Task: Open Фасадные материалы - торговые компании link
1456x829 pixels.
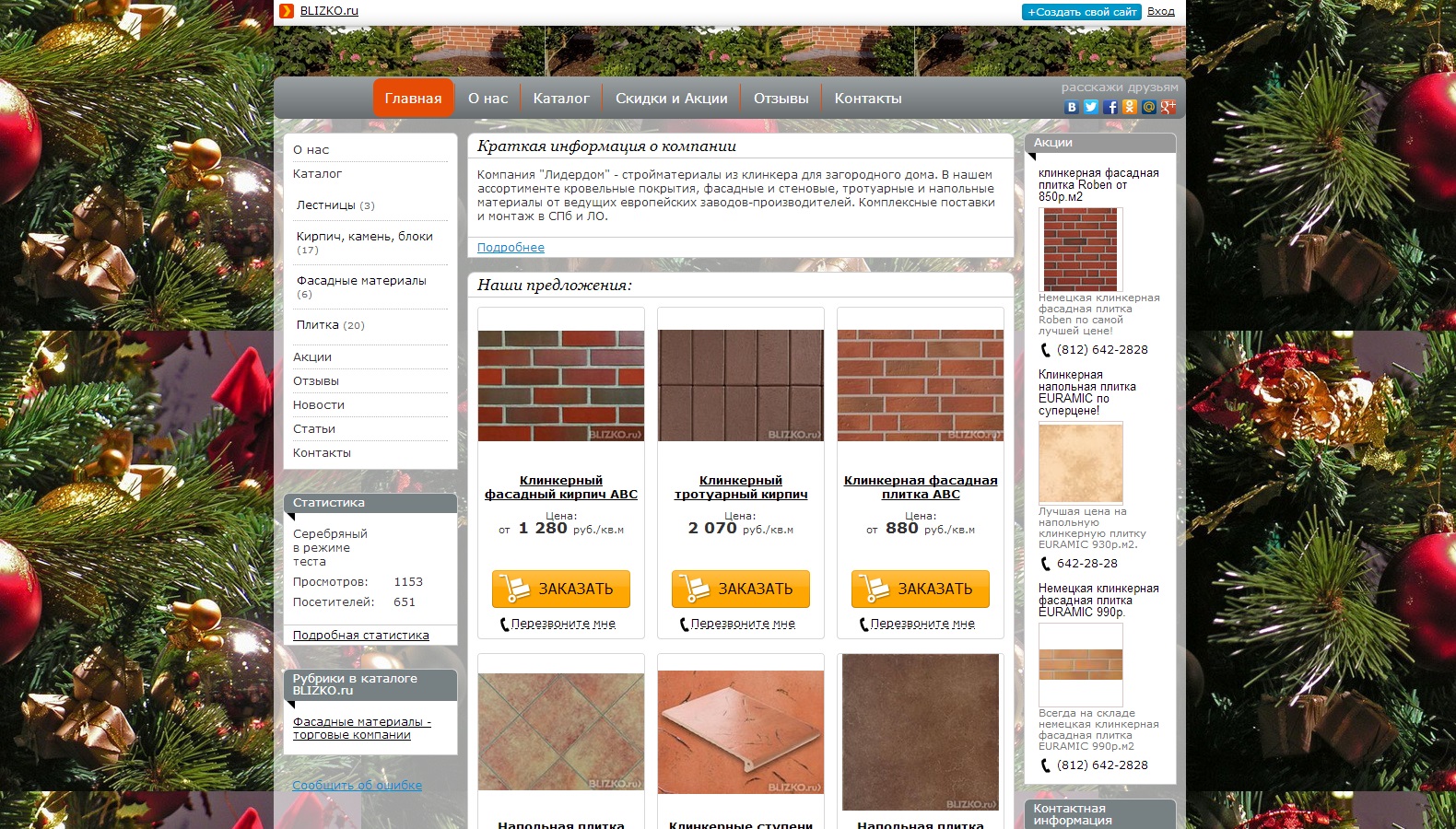Action: pyautogui.click(x=362, y=728)
